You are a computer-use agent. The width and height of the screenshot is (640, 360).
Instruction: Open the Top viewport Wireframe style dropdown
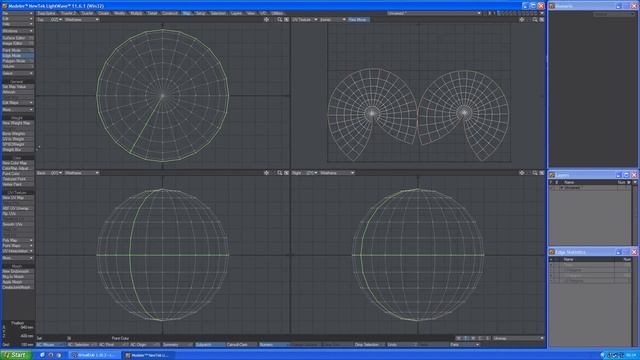tap(81, 20)
